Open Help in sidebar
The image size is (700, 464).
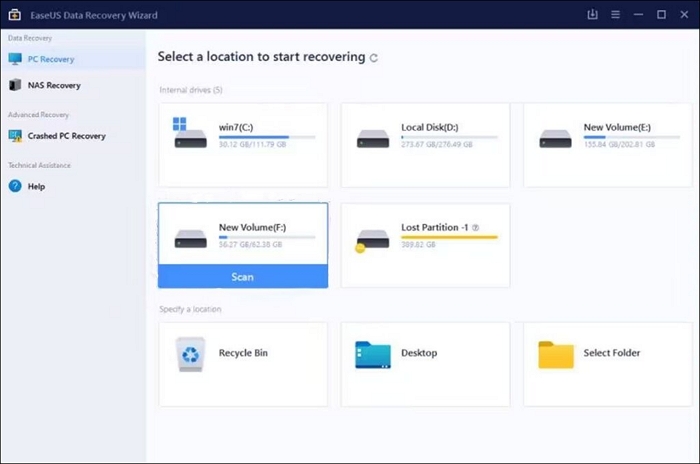click(73, 186)
